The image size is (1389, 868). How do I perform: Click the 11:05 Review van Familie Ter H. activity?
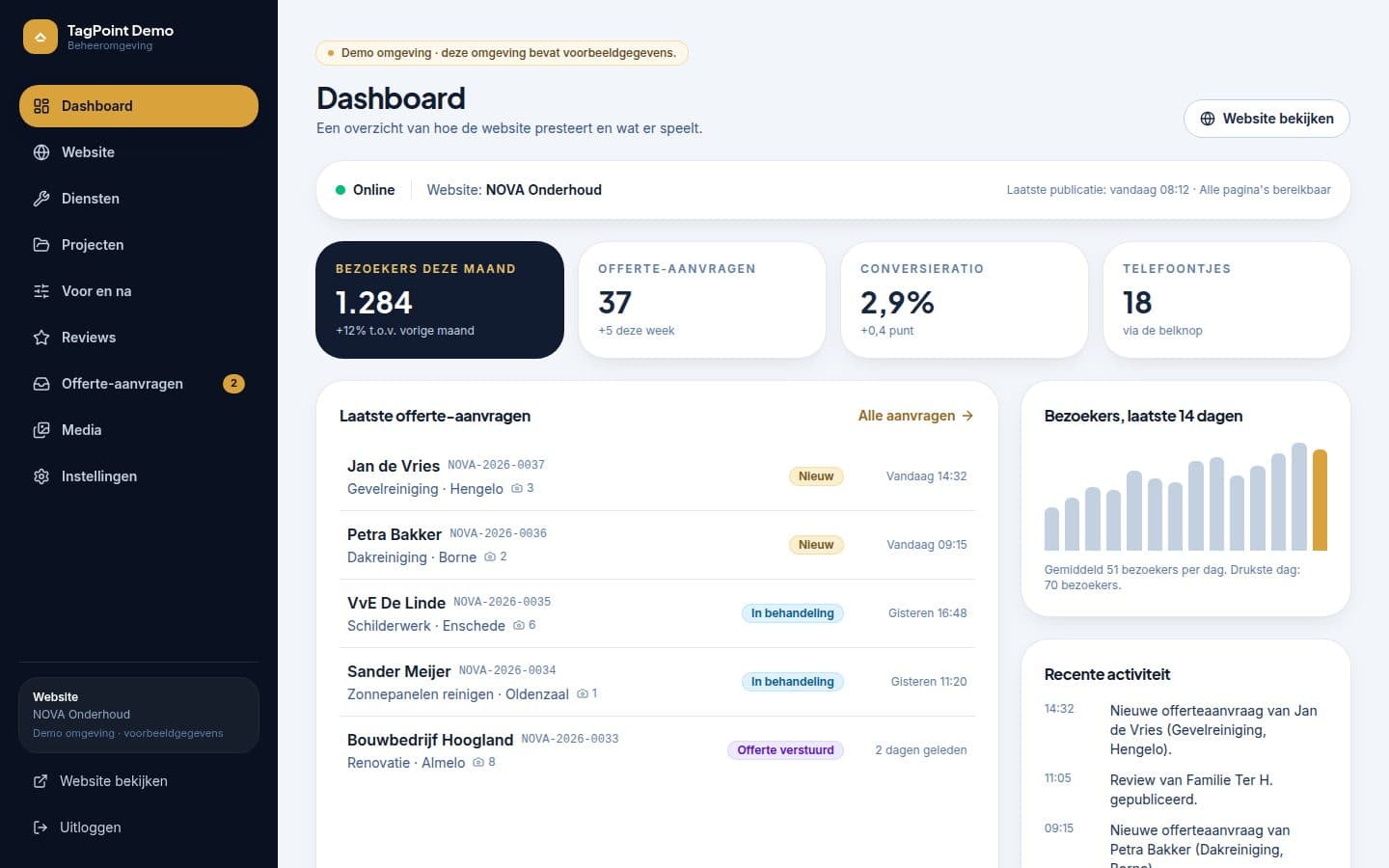click(1185, 790)
